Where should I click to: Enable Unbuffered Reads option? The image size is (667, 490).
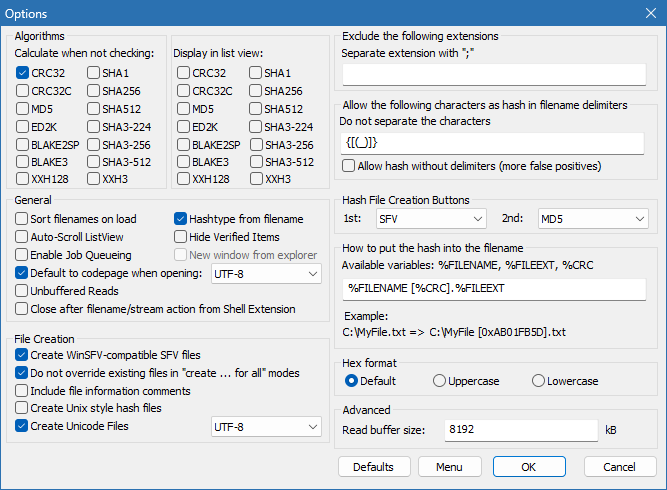point(23,291)
